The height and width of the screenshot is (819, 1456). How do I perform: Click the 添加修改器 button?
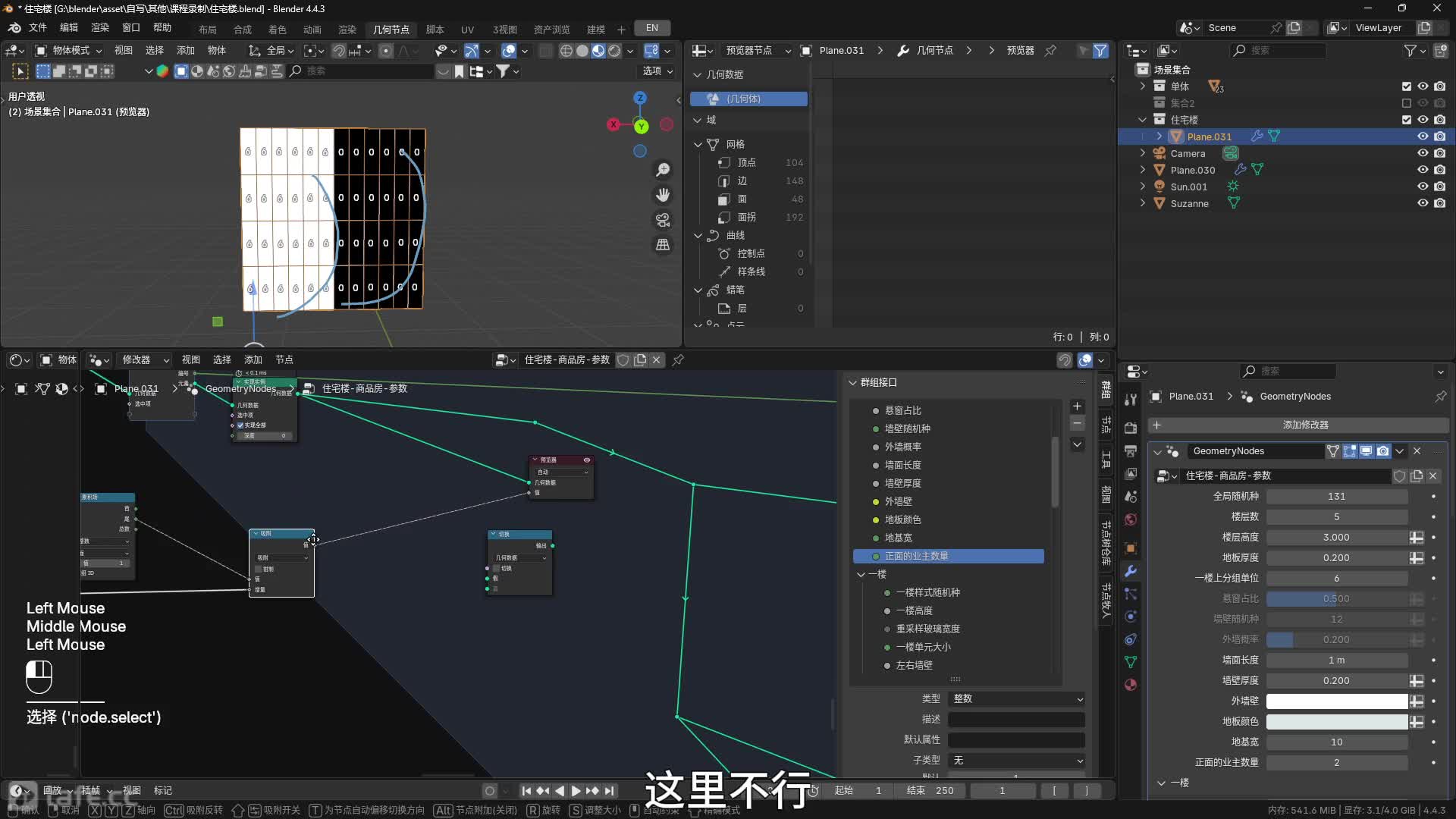point(1298,425)
